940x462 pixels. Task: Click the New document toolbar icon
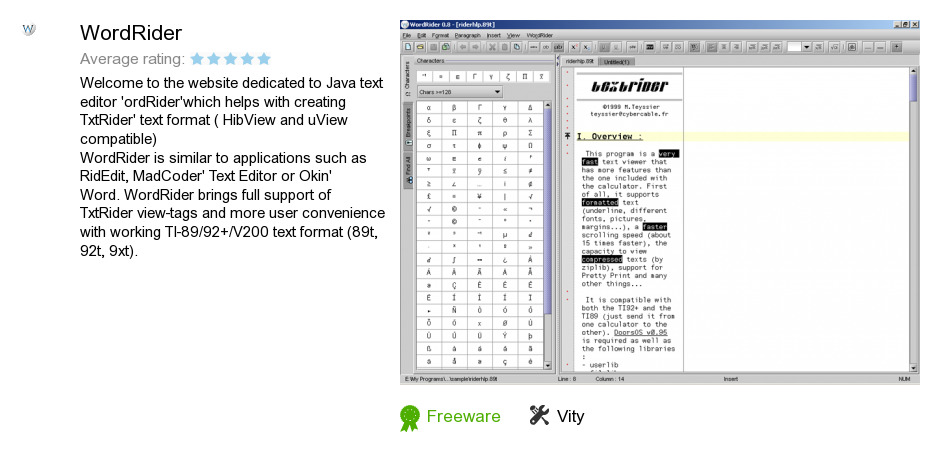pos(407,46)
